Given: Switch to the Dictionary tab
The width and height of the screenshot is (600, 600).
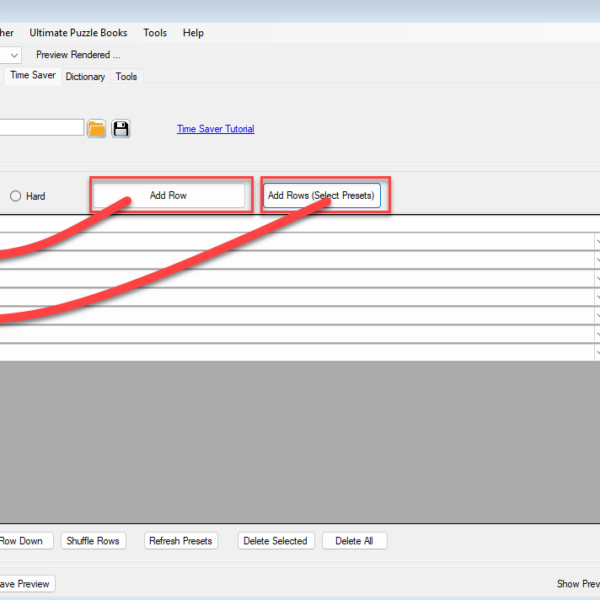Looking at the screenshot, I should coord(85,76).
